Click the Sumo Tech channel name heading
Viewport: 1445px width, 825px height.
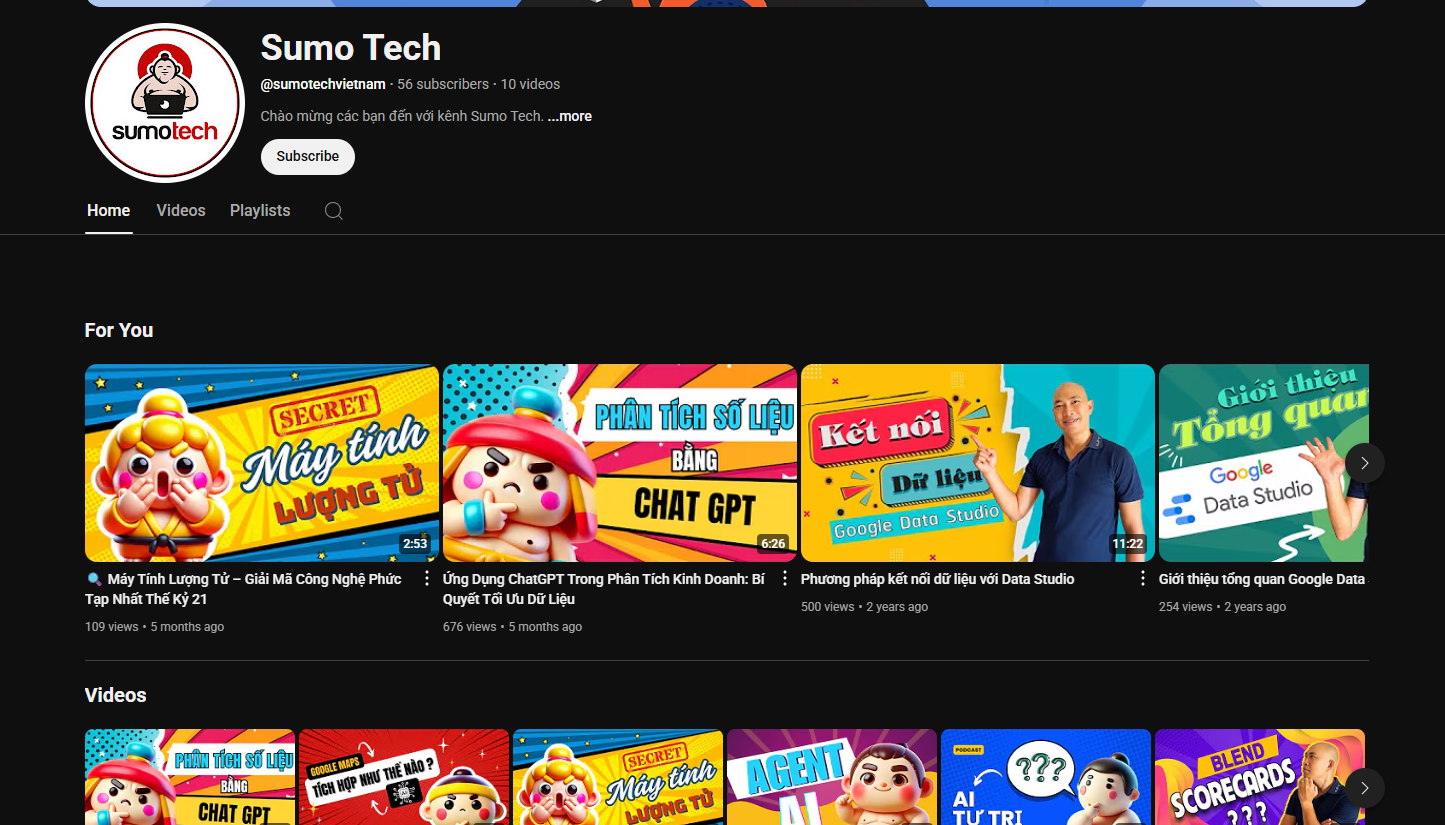[351, 47]
